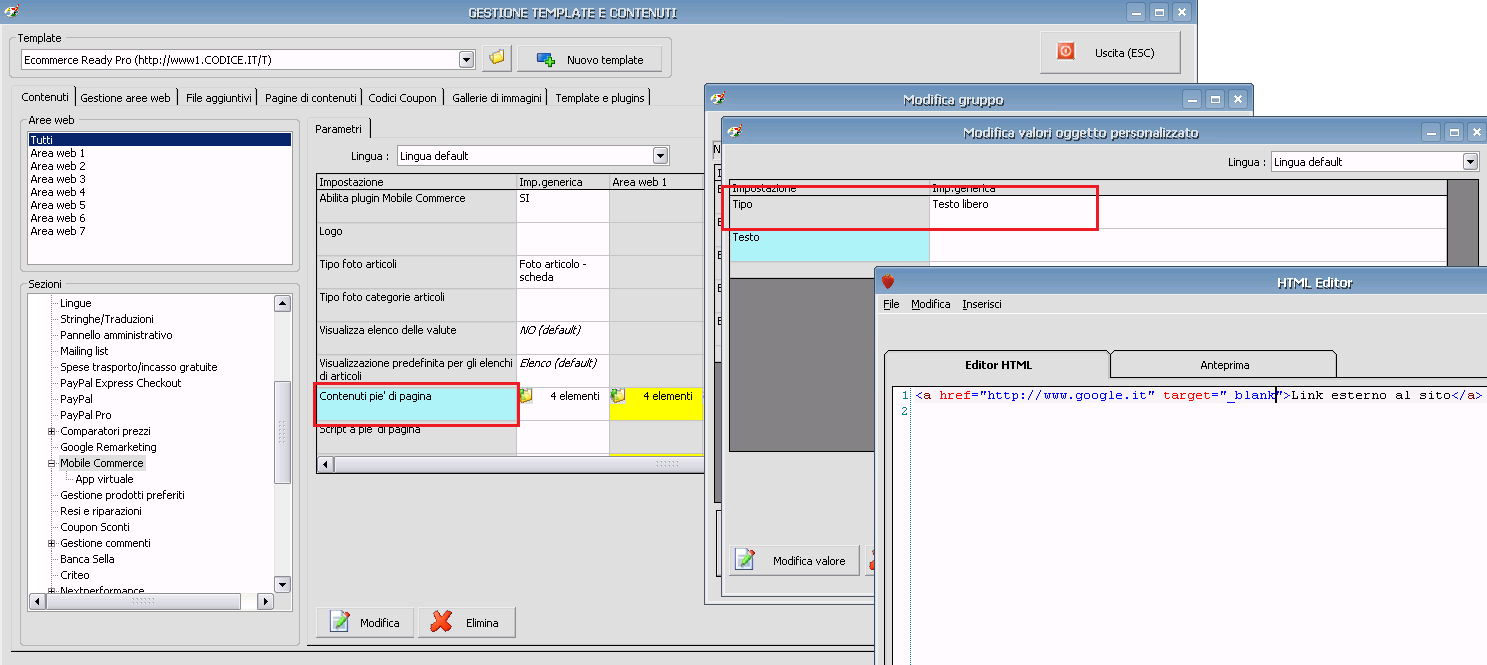Select Area web 3 in the Aree web list

pyautogui.click(x=58, y=179)
